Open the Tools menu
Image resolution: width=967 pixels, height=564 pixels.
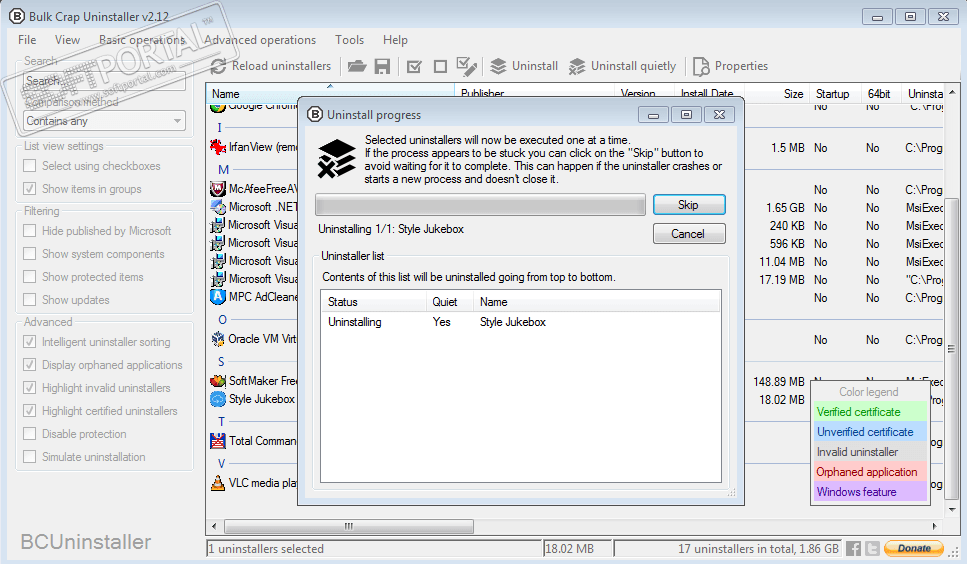pos(349,40)
